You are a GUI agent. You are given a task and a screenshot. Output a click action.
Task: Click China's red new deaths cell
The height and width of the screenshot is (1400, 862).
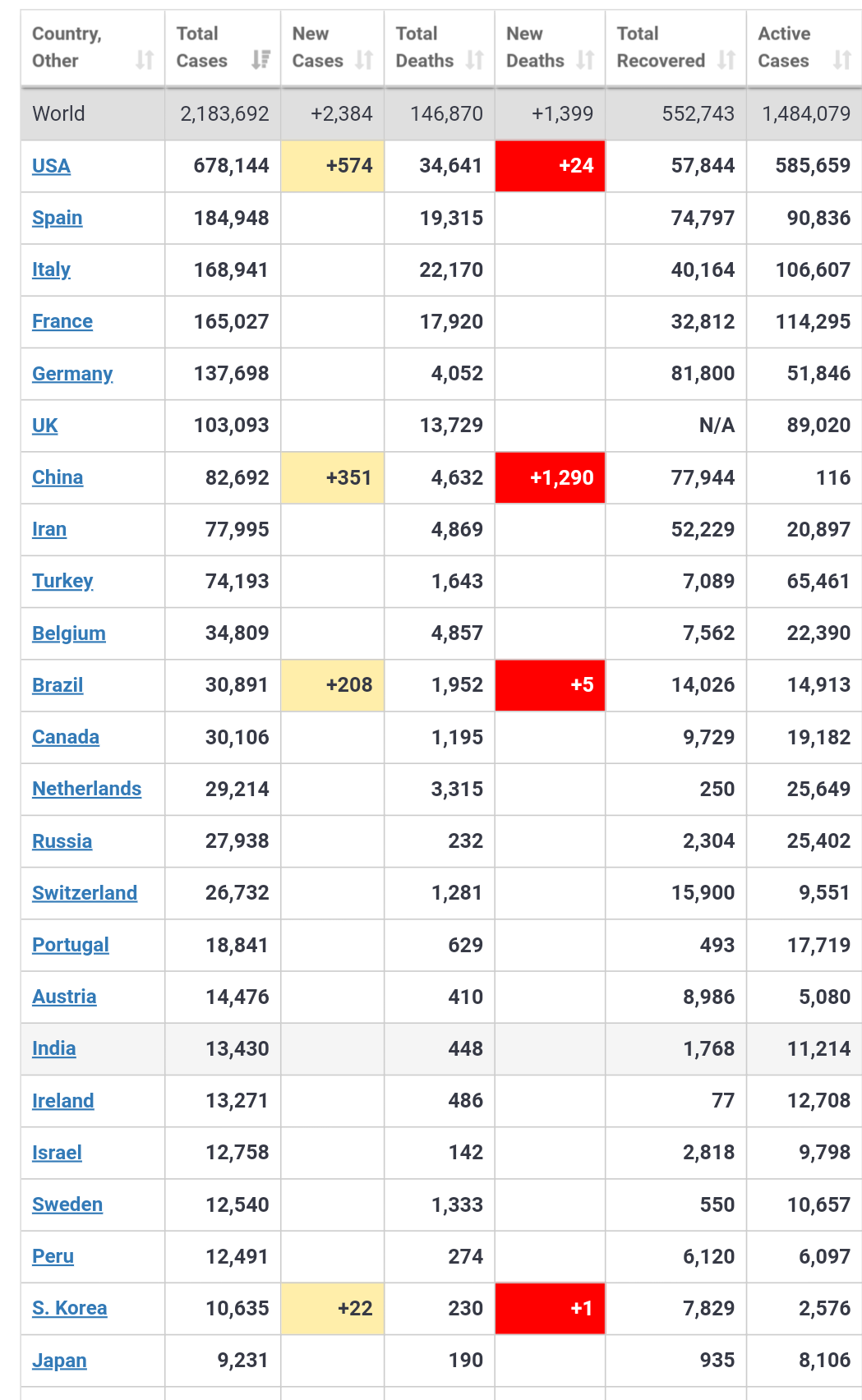click(x=550, y=477)
